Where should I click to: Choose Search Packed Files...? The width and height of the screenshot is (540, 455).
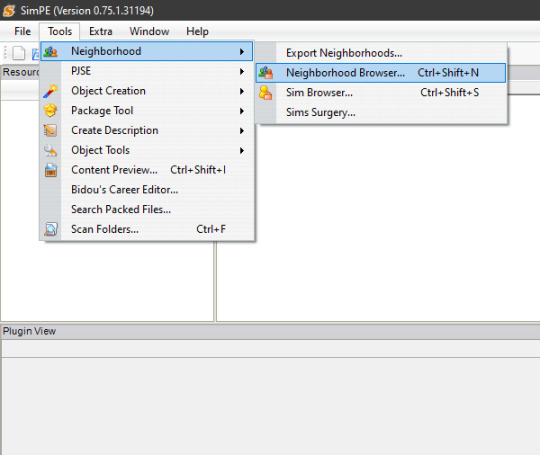pos(147,209)
